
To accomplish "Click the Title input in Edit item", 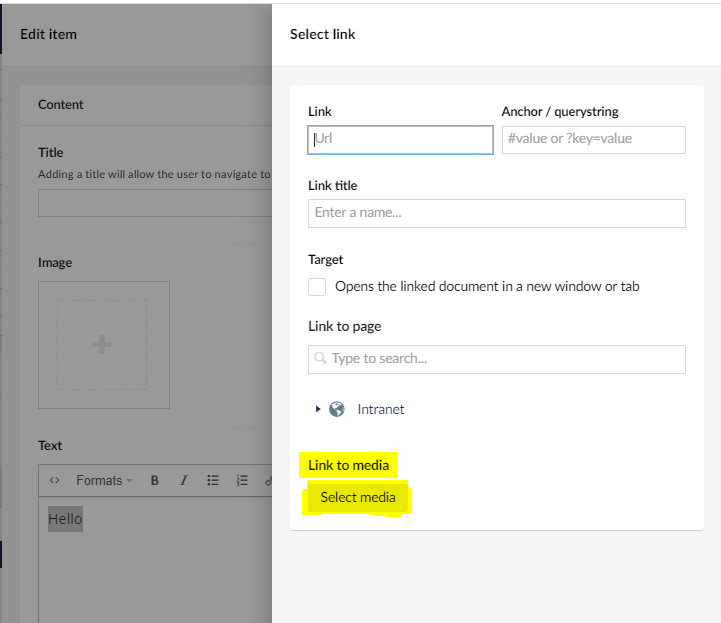I will point(155,203).
